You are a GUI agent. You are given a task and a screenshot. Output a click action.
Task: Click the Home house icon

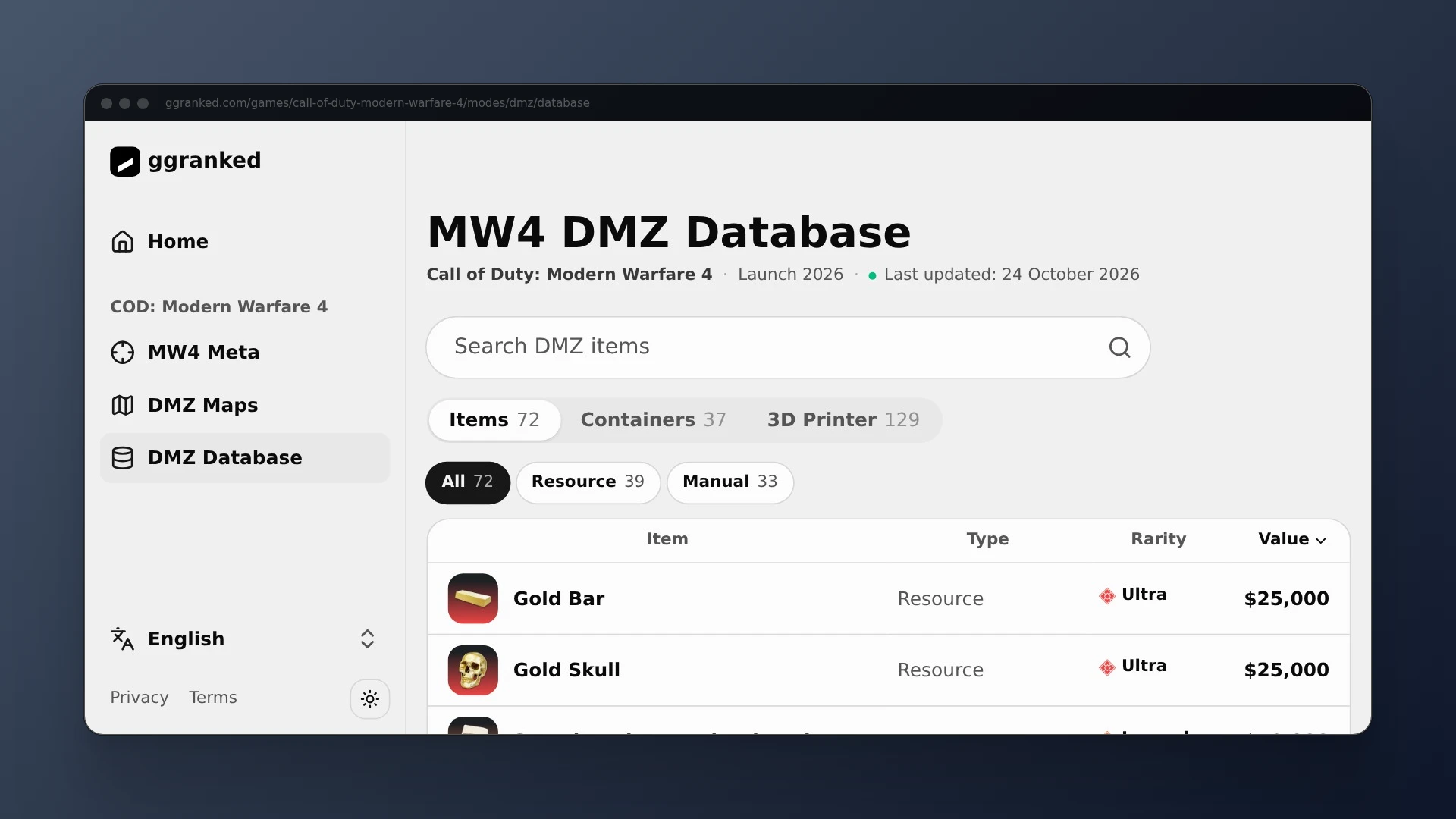click(x=122, y=241)
